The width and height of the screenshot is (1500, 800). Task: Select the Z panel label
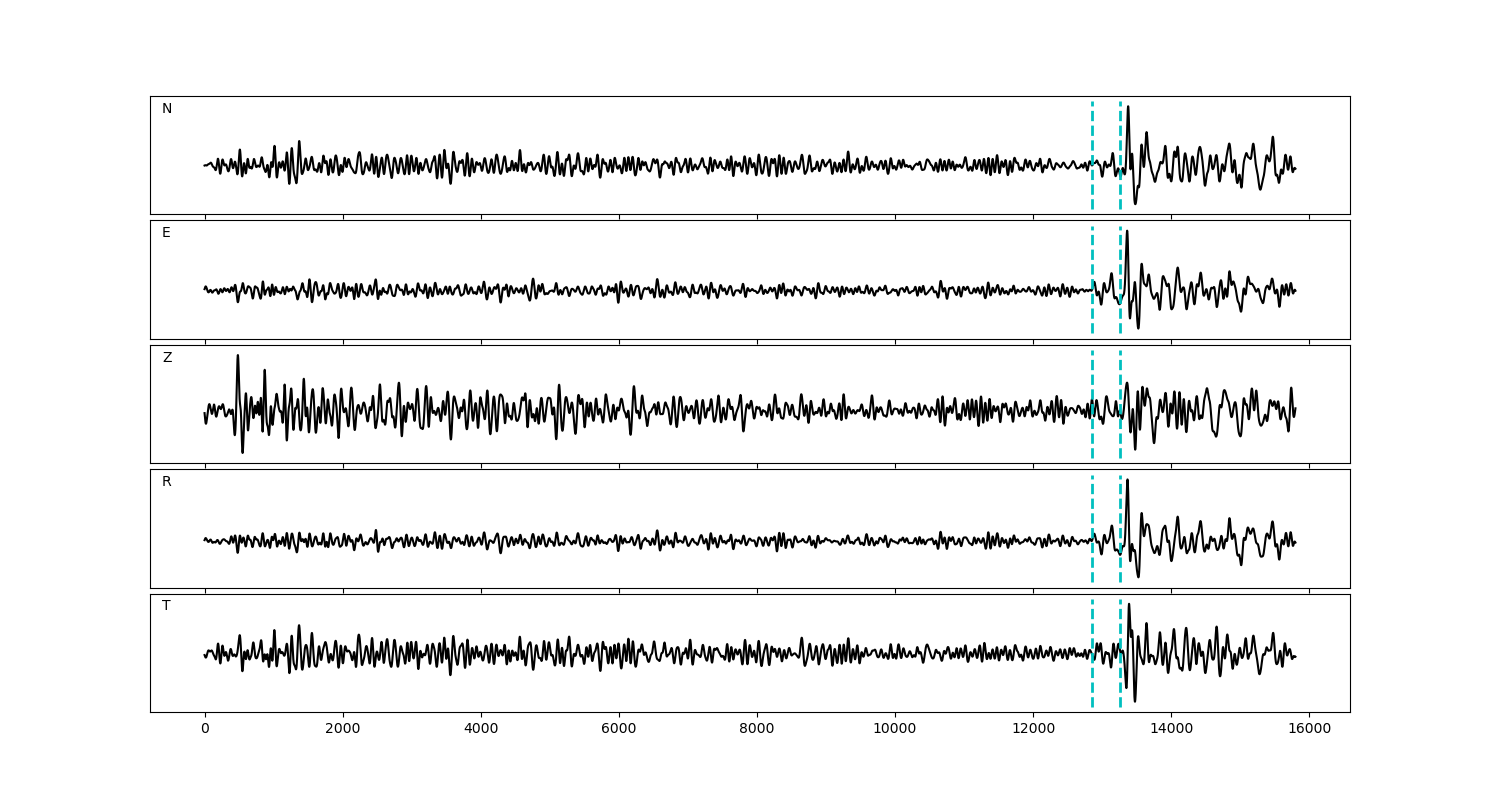(167, 358)
